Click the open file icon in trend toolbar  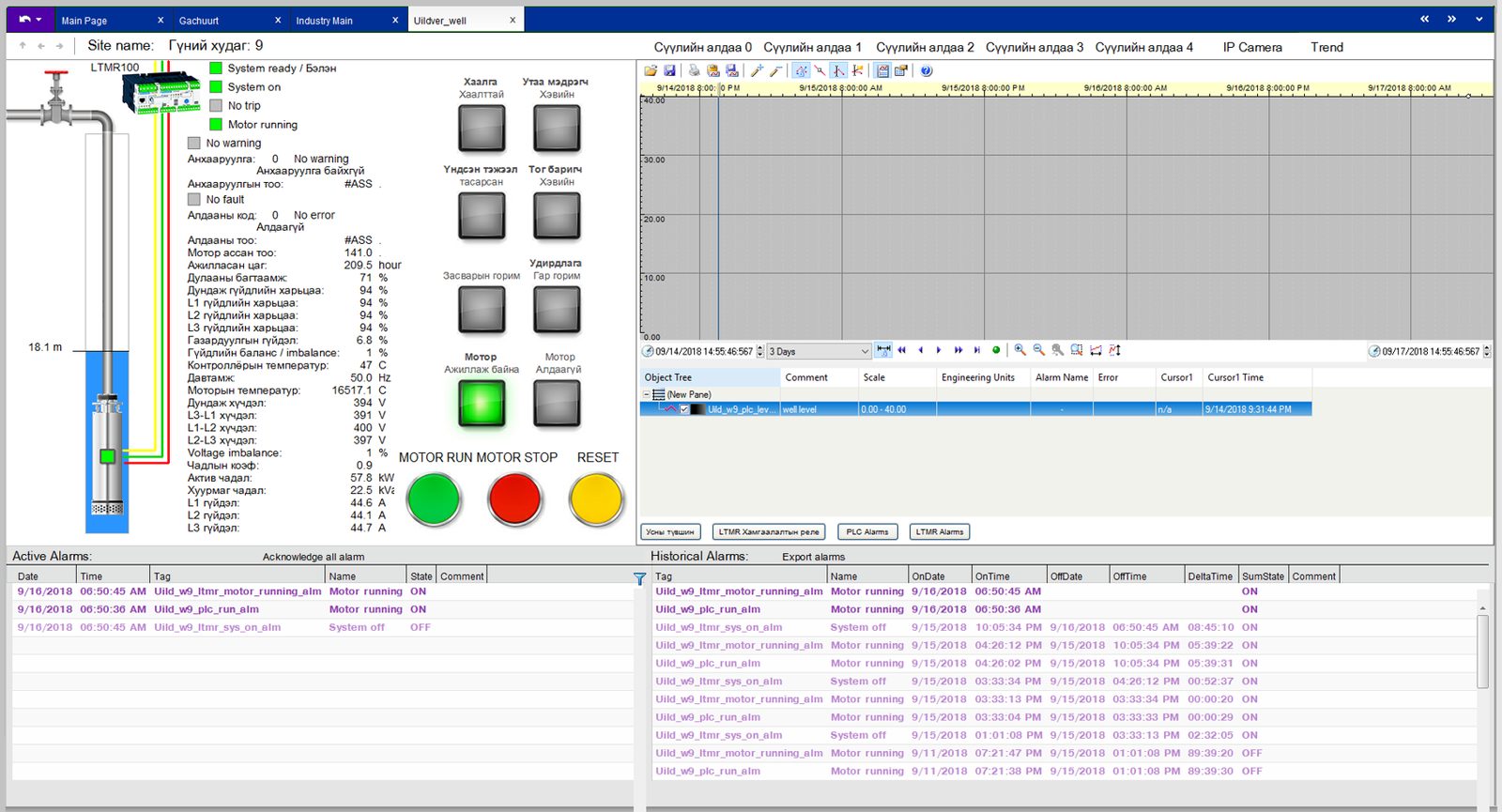point(651,70)
